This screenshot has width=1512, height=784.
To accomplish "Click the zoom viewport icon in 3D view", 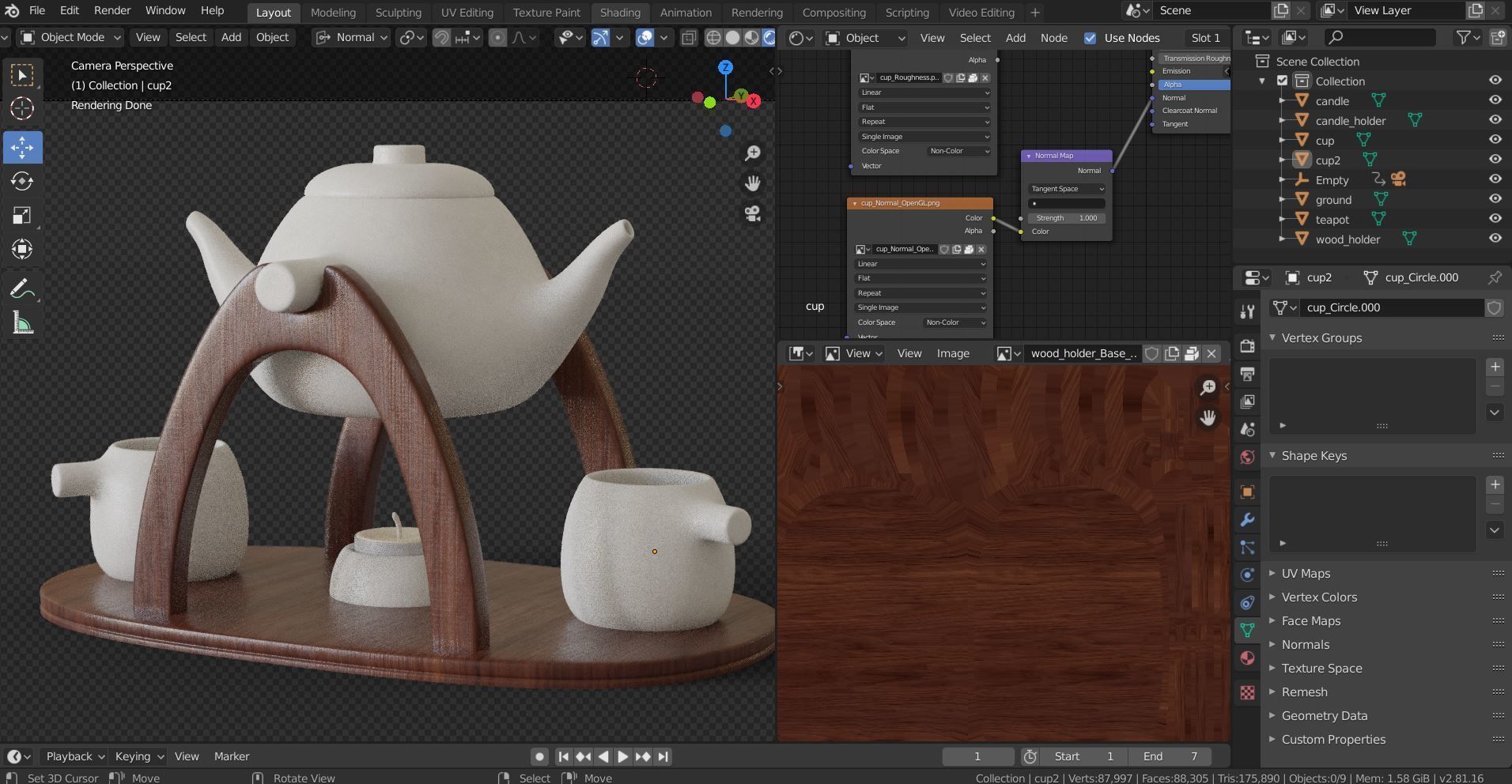I will 753,153.
